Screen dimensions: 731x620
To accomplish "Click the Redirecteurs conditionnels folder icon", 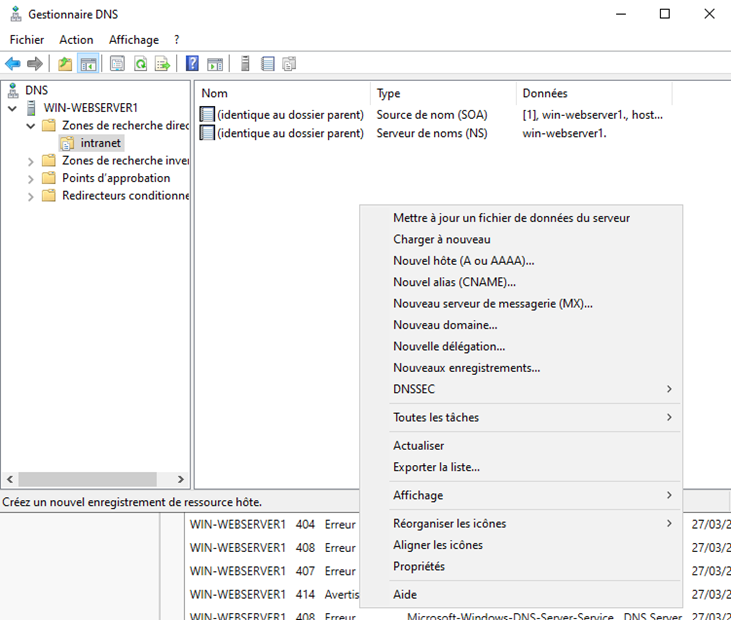I will click(x=48, y=195).
